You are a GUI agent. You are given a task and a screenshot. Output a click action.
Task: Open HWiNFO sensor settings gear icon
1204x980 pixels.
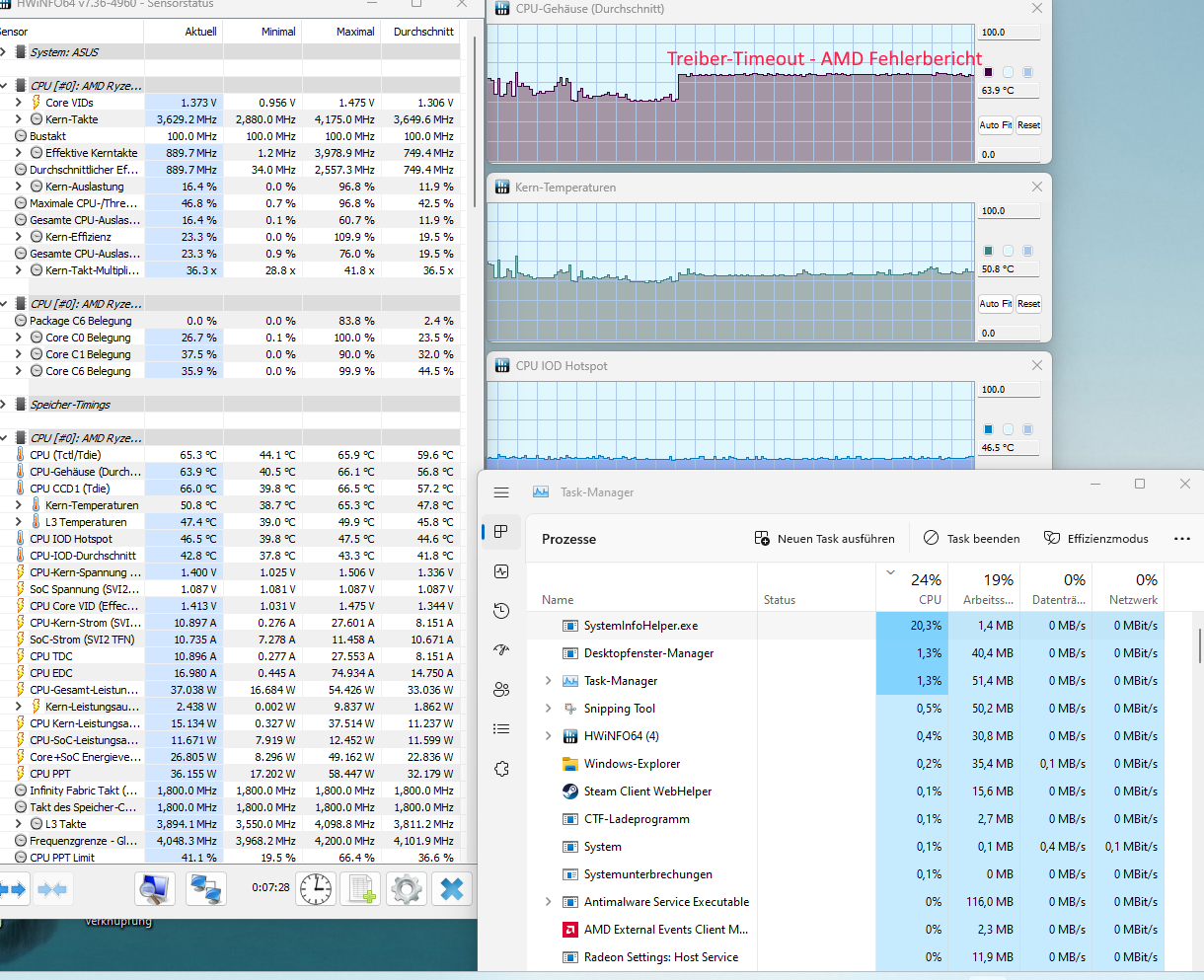(407, 889)
